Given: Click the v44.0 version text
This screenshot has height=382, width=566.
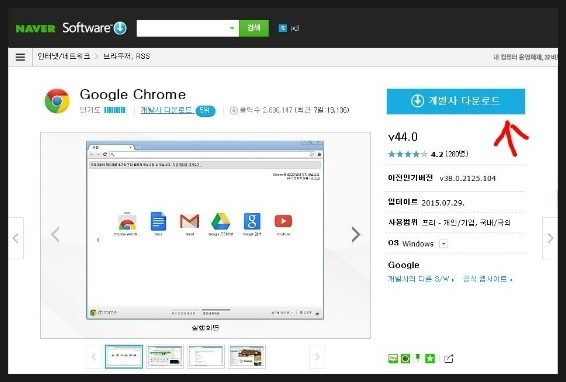Looking at the screenshot, I should click(403, 137).
